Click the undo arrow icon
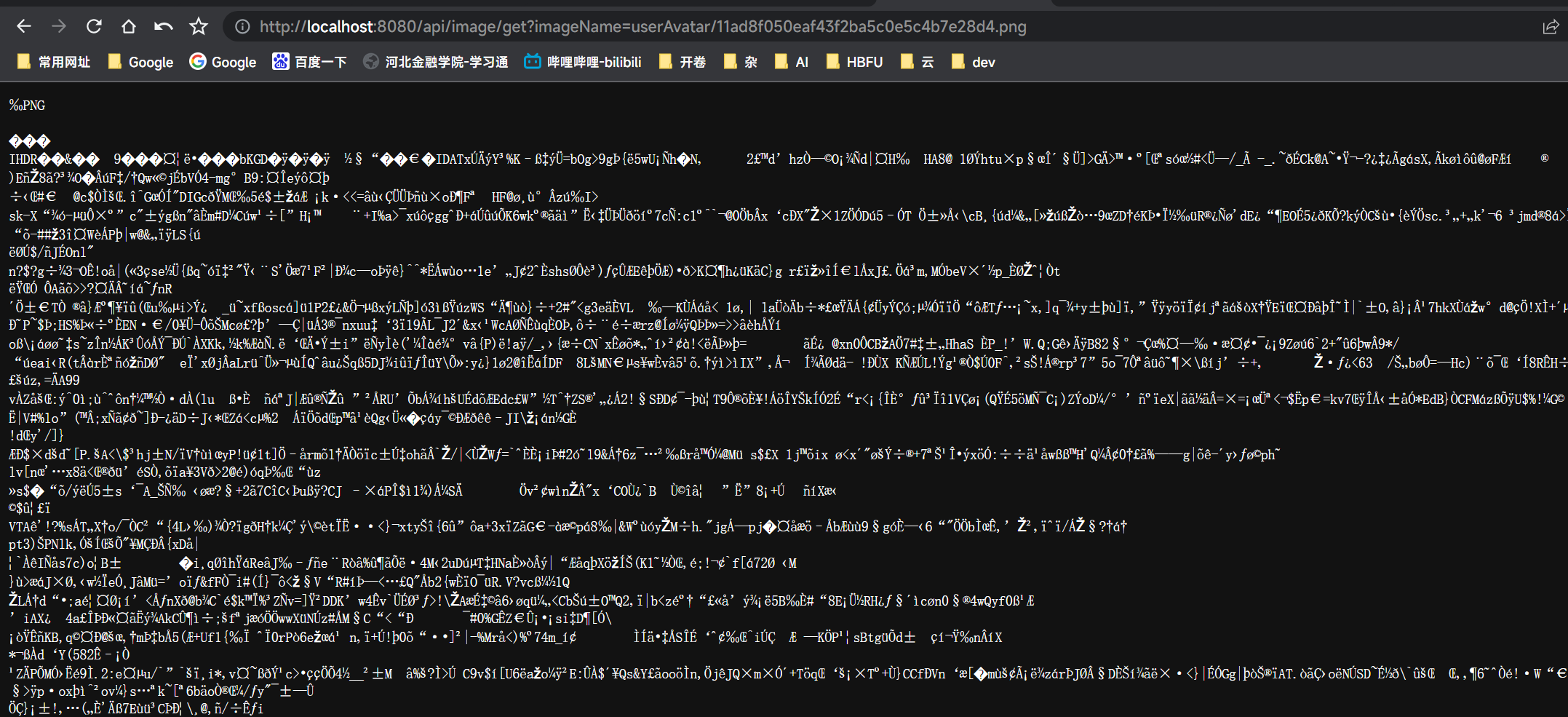The image size is (1568, 717). 163,26
